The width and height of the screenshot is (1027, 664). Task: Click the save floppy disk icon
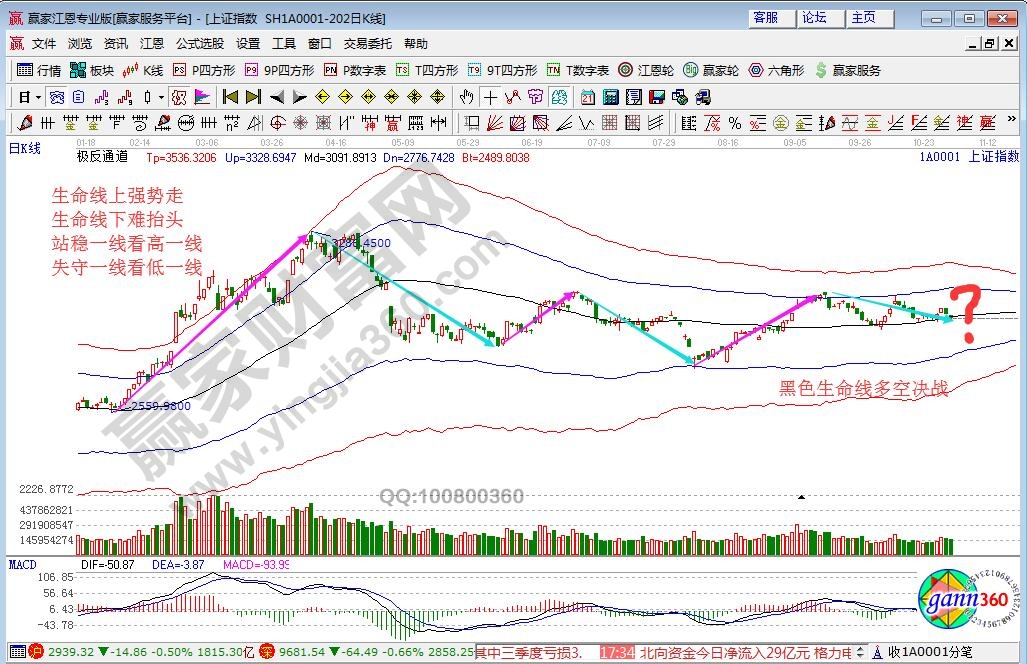(657, 97)
